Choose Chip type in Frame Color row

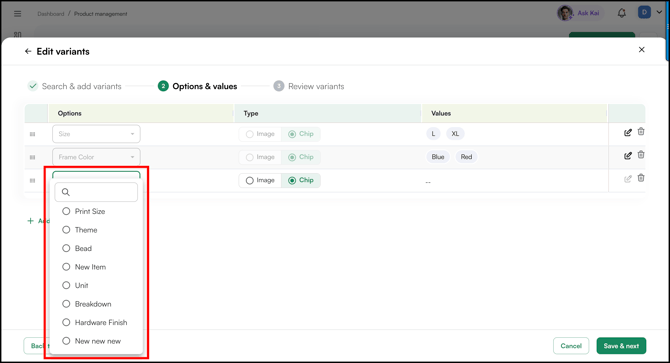[x=301, y=157]
